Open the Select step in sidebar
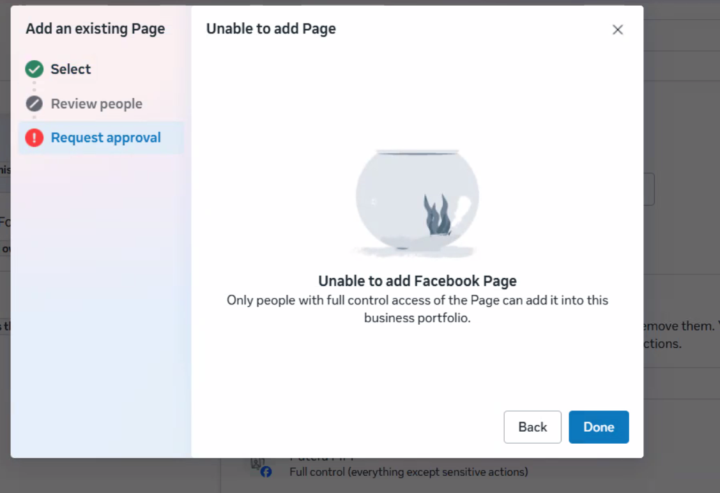The width and height of the screenshot is (720, 493). [71, 69]
